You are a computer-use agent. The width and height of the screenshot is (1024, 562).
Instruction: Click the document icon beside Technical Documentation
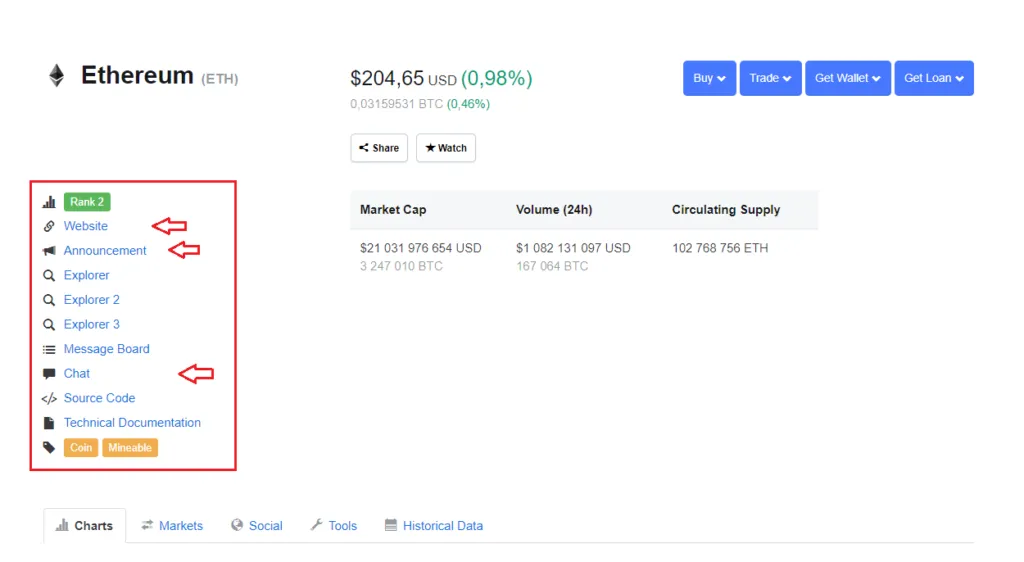click(x=49, y=423)
